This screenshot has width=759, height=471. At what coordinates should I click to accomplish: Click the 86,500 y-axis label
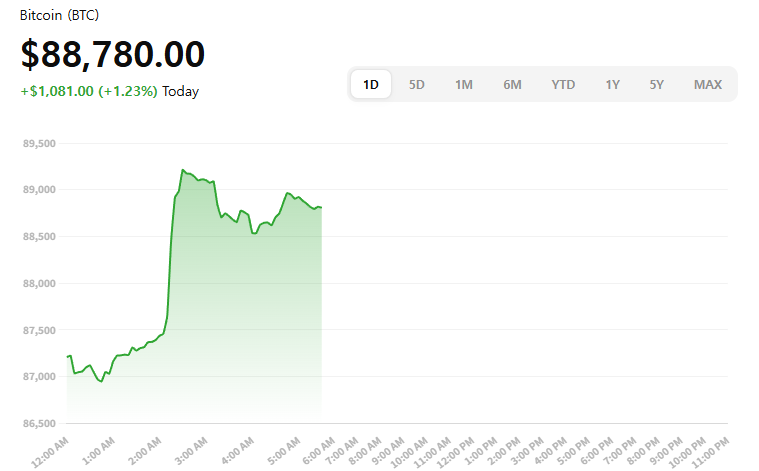coord(39,424)
